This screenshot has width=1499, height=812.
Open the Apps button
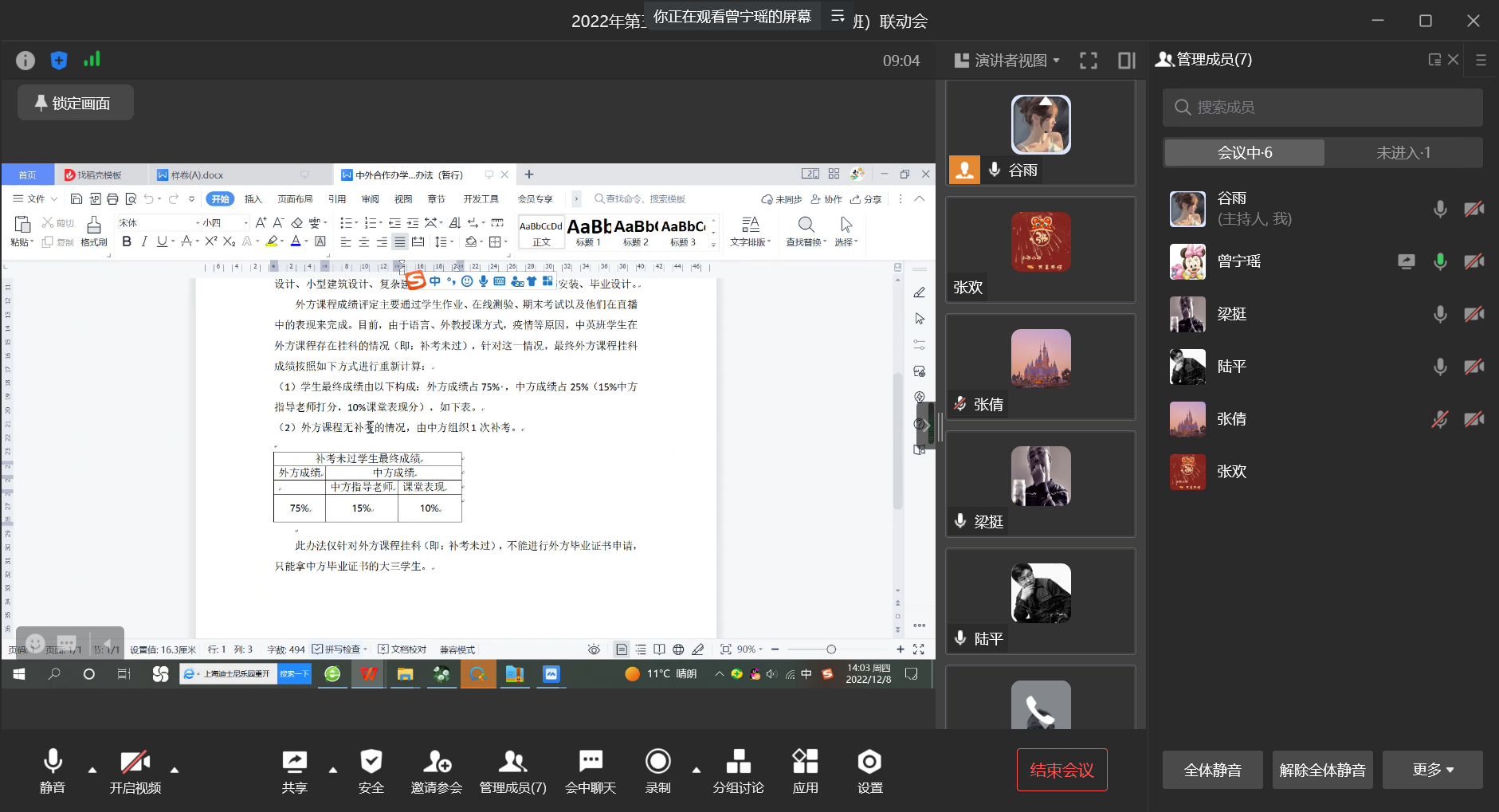tap(805, 771)
